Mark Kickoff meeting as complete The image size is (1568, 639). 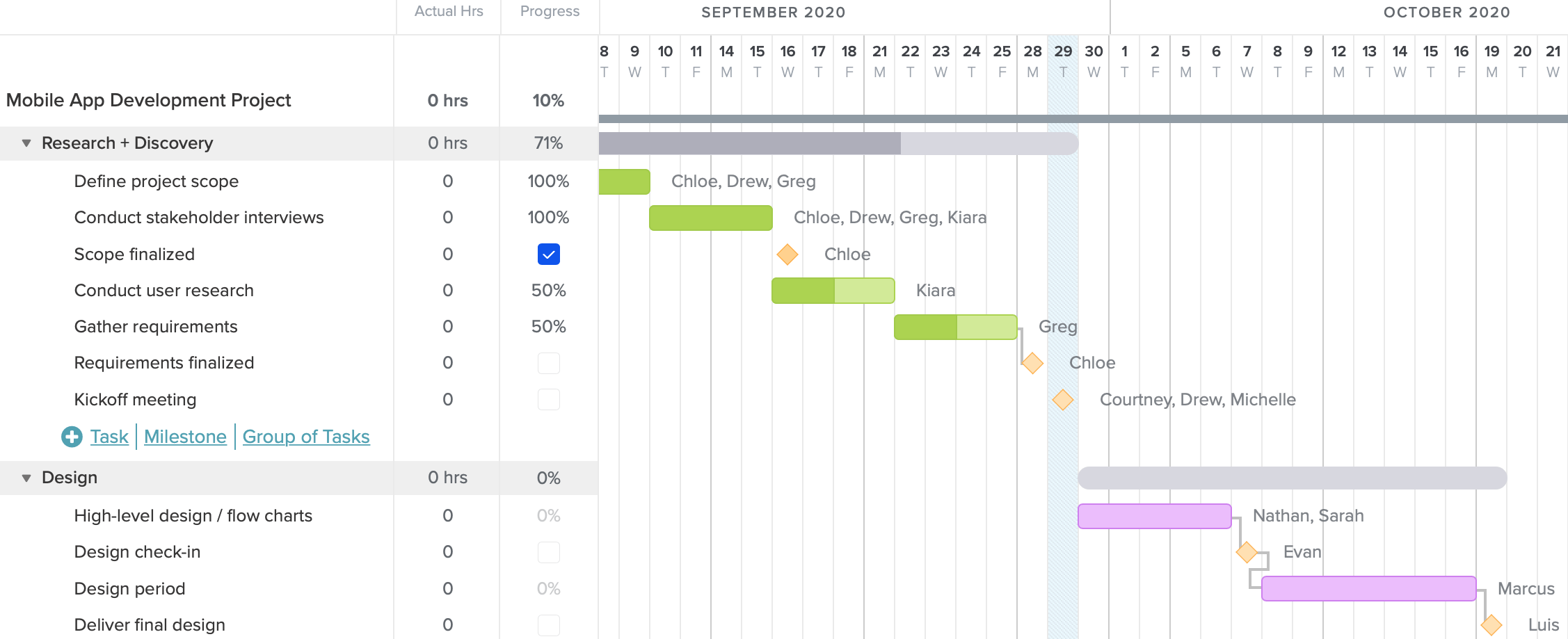tap(549, 399)
